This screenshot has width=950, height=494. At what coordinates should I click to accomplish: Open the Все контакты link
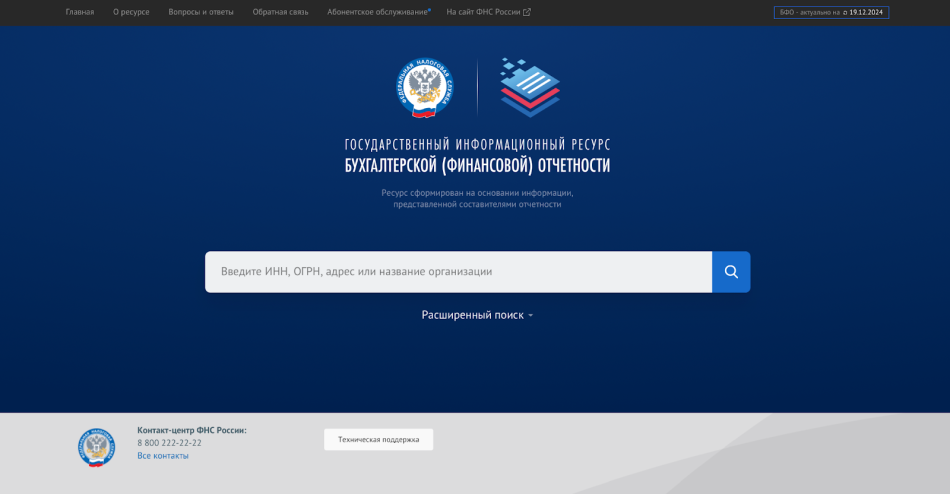(162, 456)
